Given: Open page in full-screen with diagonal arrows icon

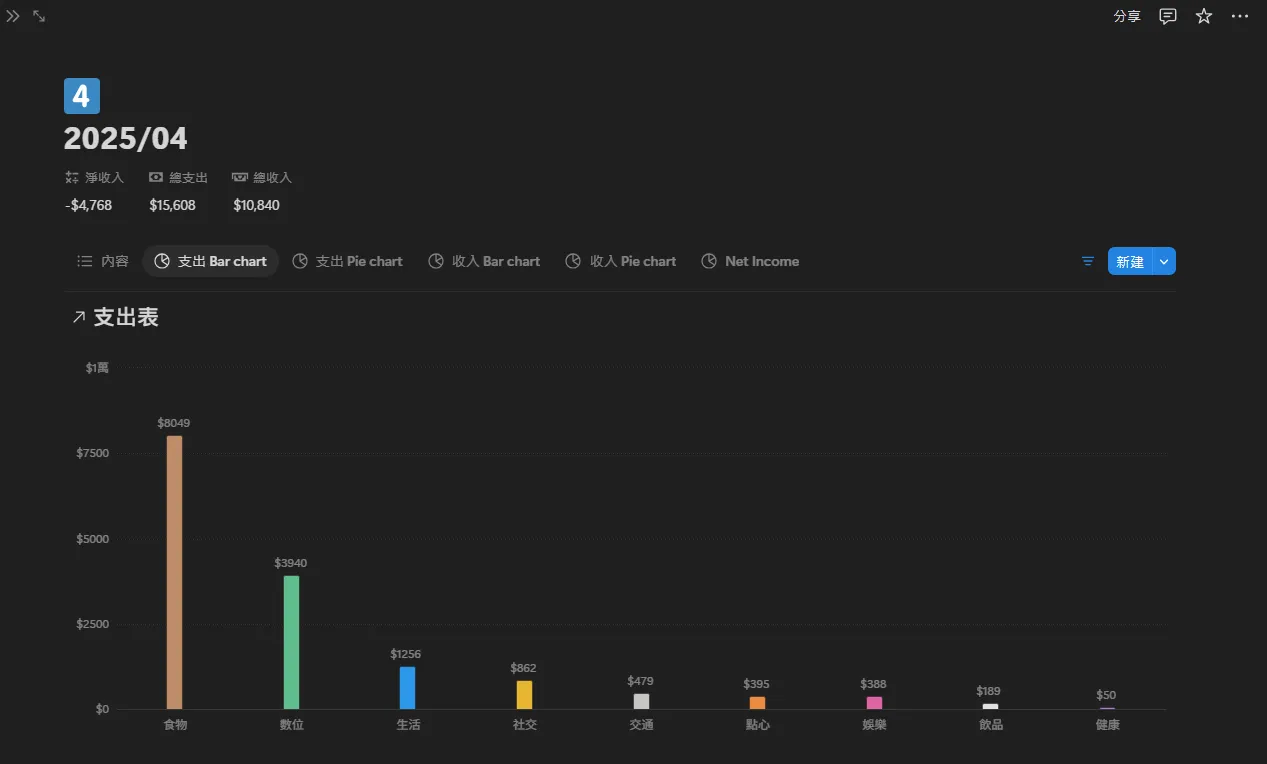Looking at the screenshot, I should [39, 16].
